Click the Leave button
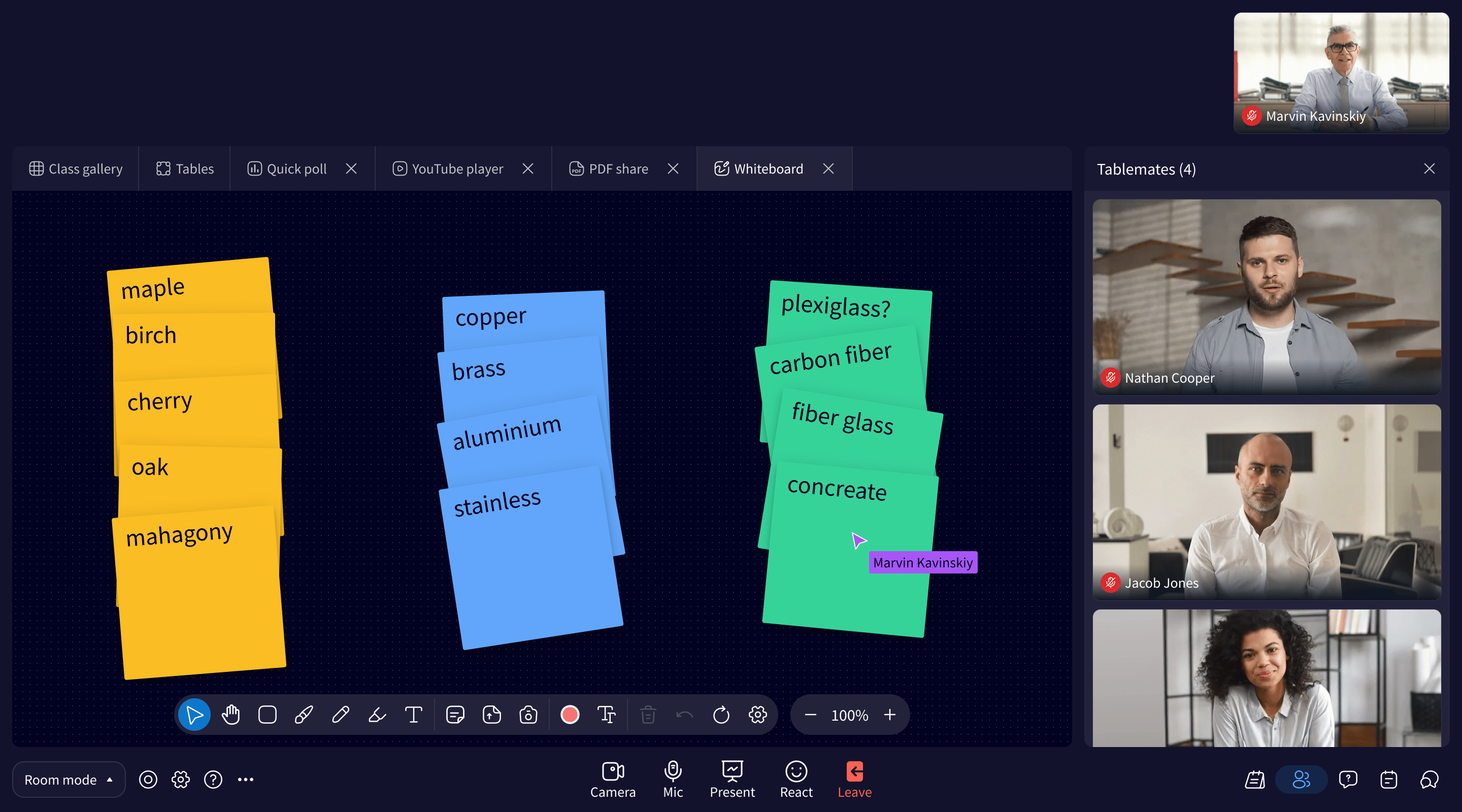1462x812 pixels. tap(854, 779)
